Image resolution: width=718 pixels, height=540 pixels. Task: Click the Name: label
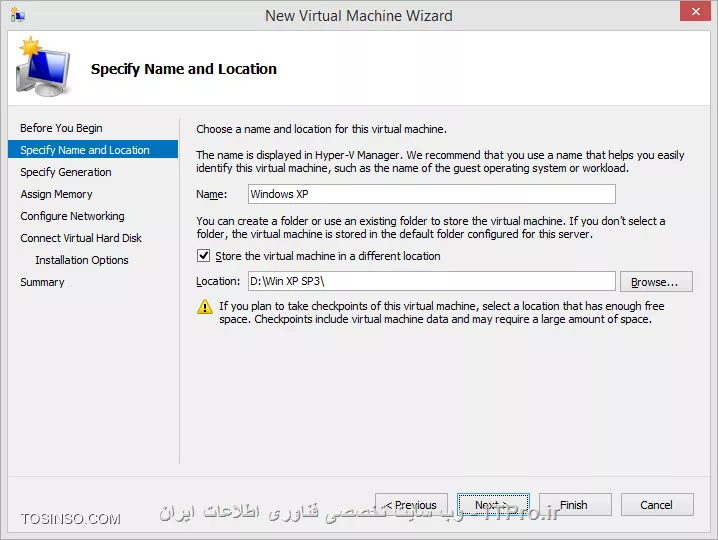coord(212,194)
